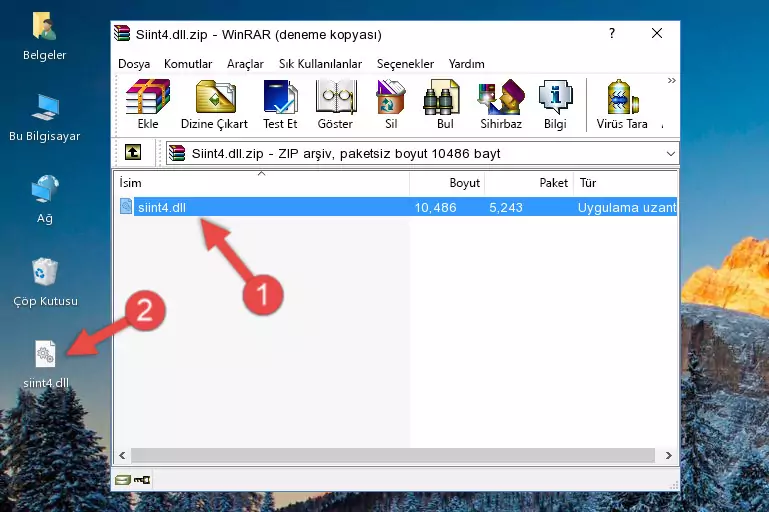
Task: Click the siint4.dll file icon in archive list
Action: (x=126, y=206)
